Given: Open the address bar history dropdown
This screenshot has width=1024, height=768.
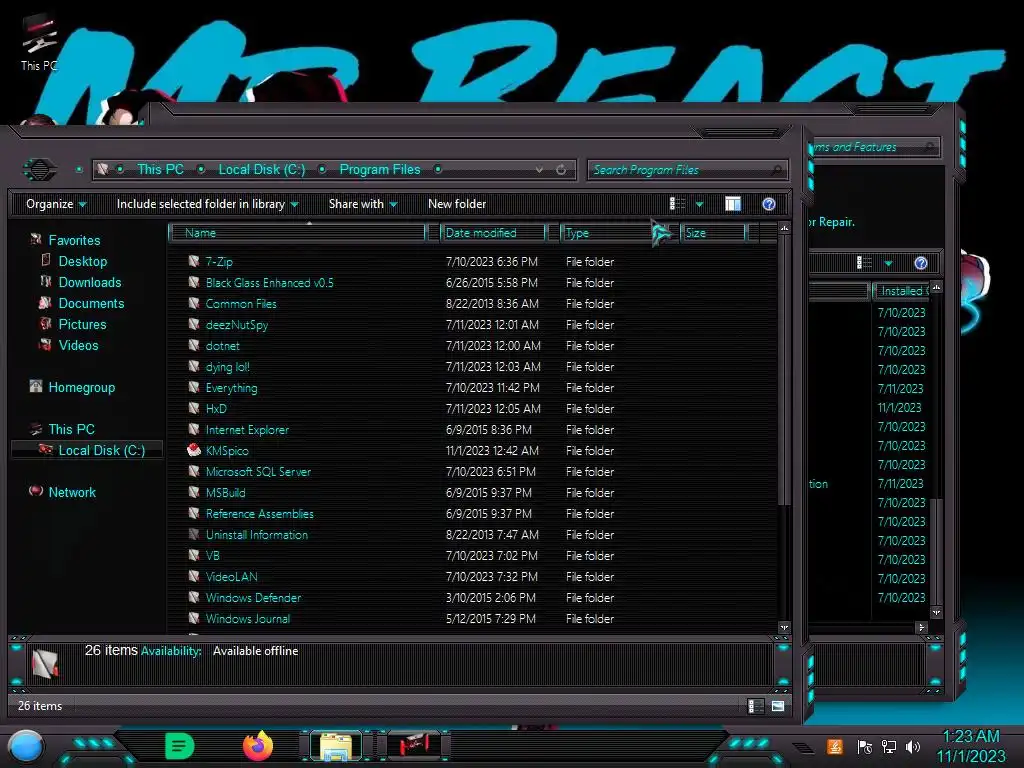Looking at the screenshot, I should [539, 170].
